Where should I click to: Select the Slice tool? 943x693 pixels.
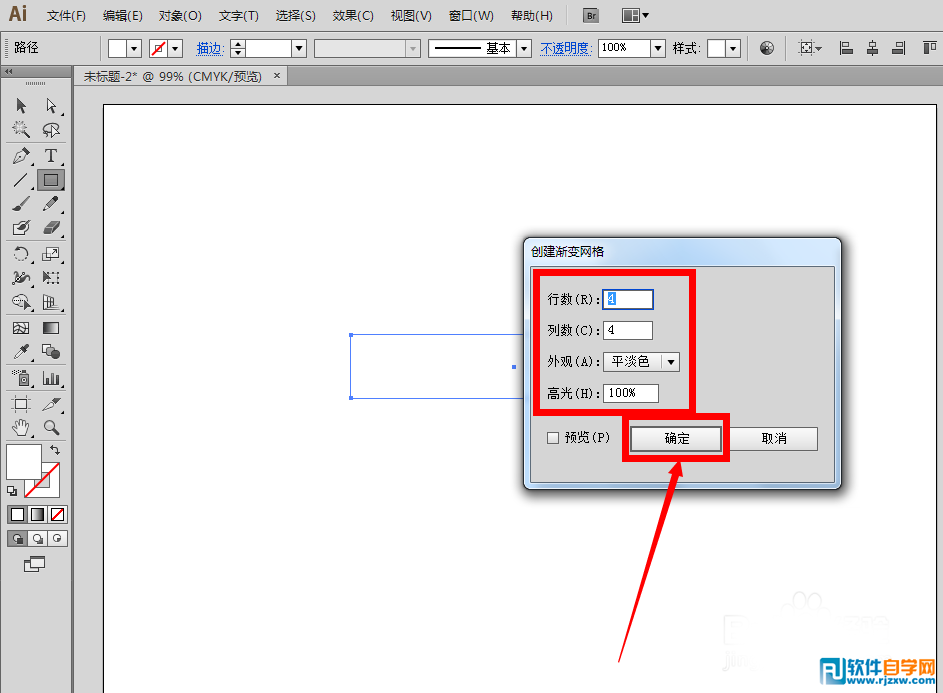[x=51, y=404]
